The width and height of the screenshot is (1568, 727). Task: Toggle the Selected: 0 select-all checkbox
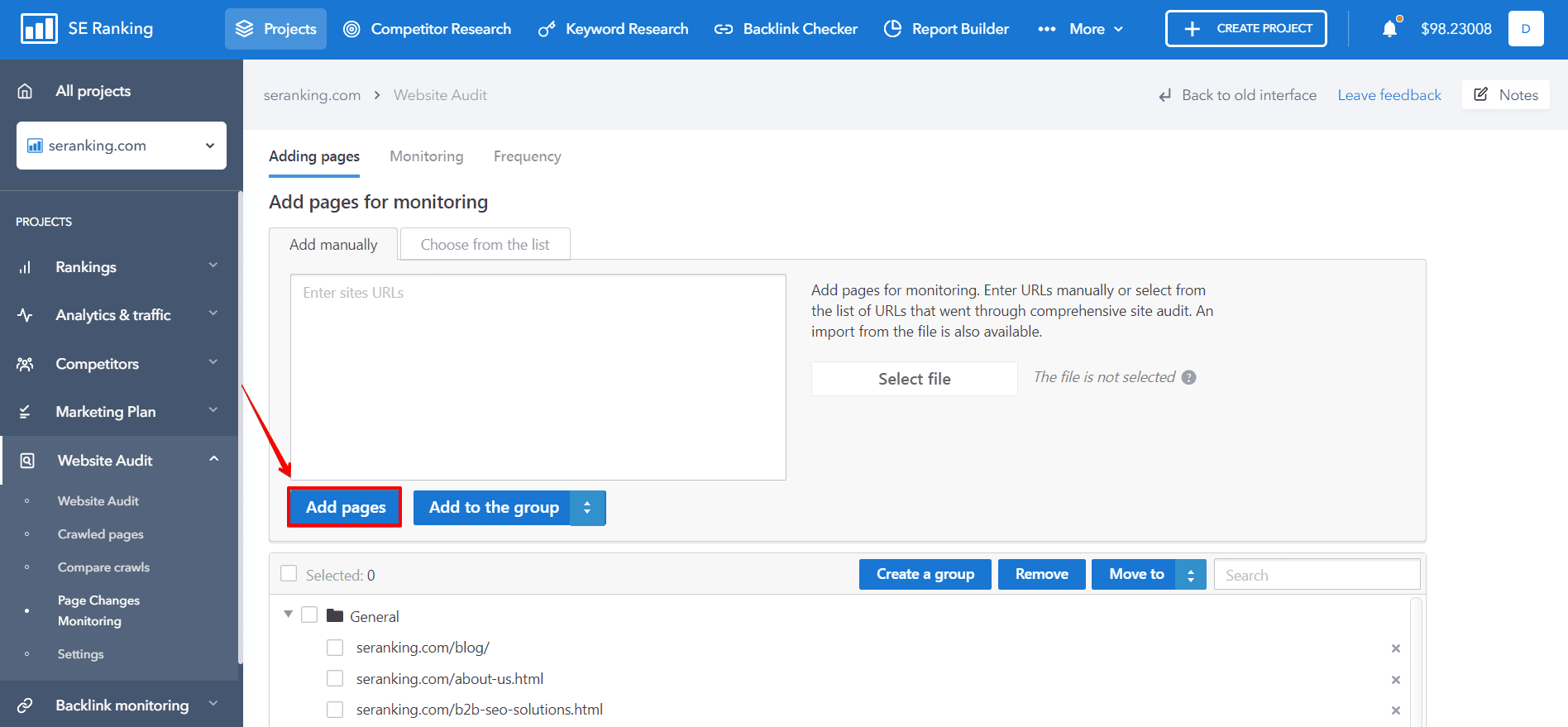289,574
